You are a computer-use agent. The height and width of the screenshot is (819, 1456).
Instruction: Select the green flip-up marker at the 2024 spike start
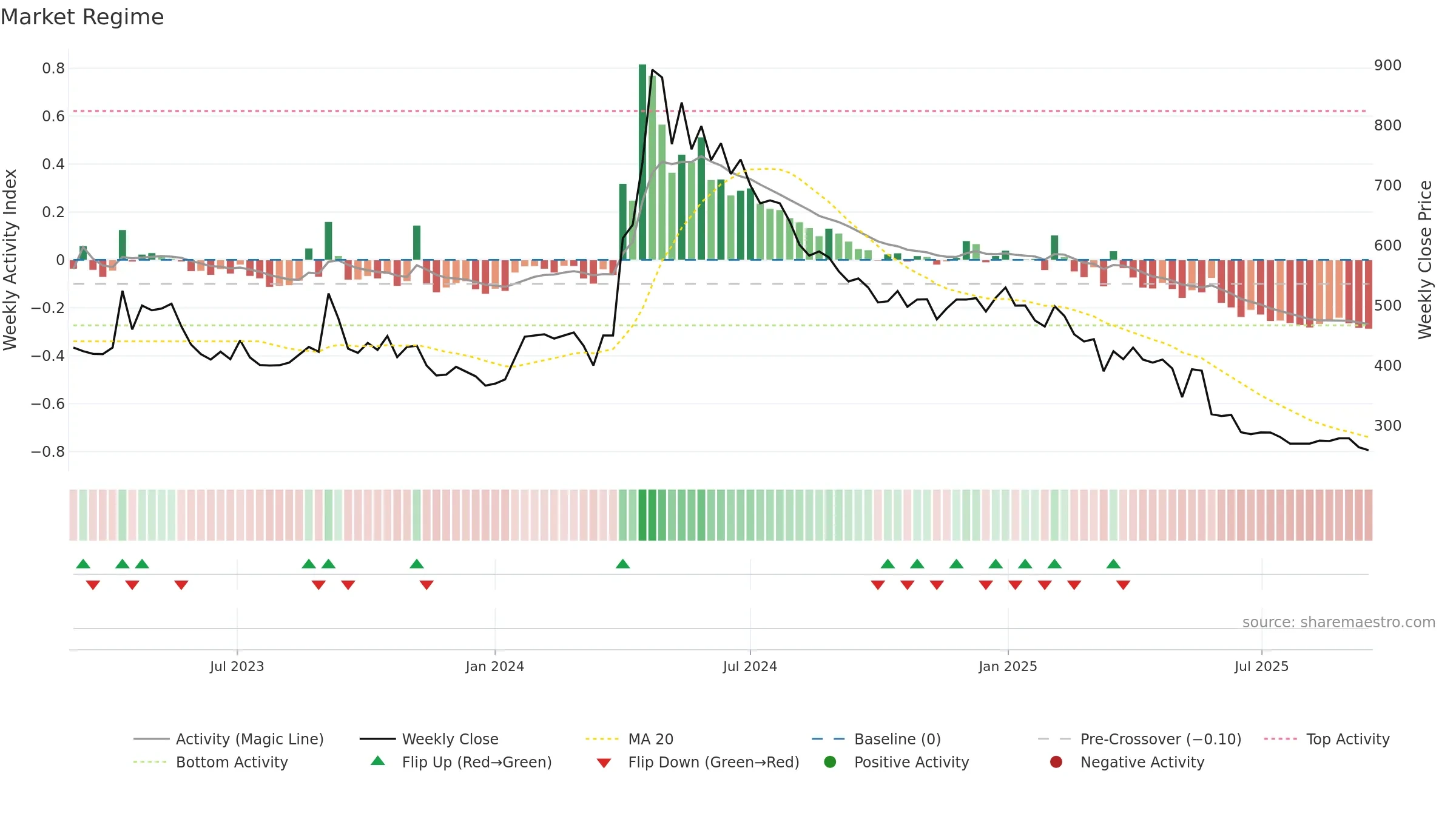click(622, 564)
